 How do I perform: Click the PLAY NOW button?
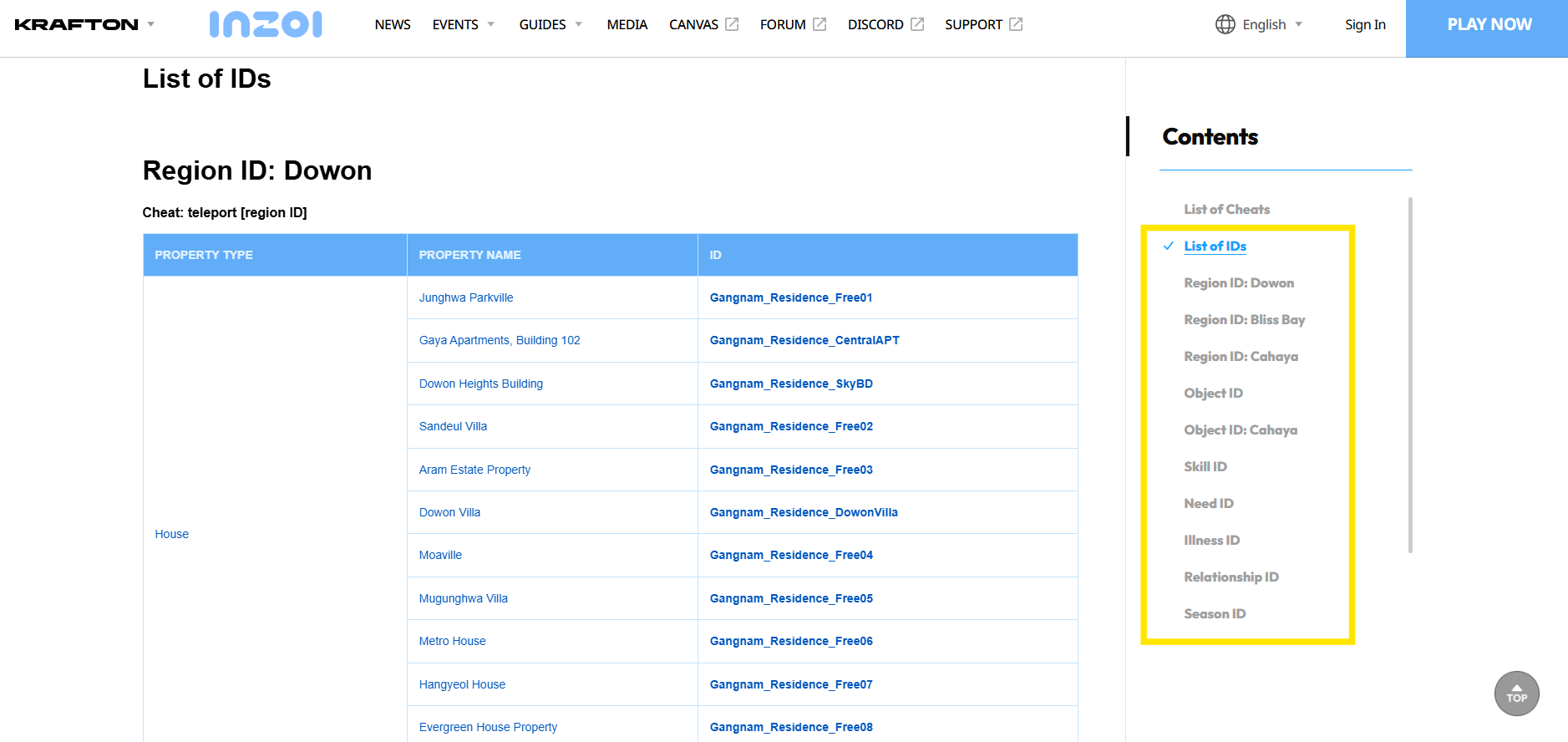tap(1487, 28)
